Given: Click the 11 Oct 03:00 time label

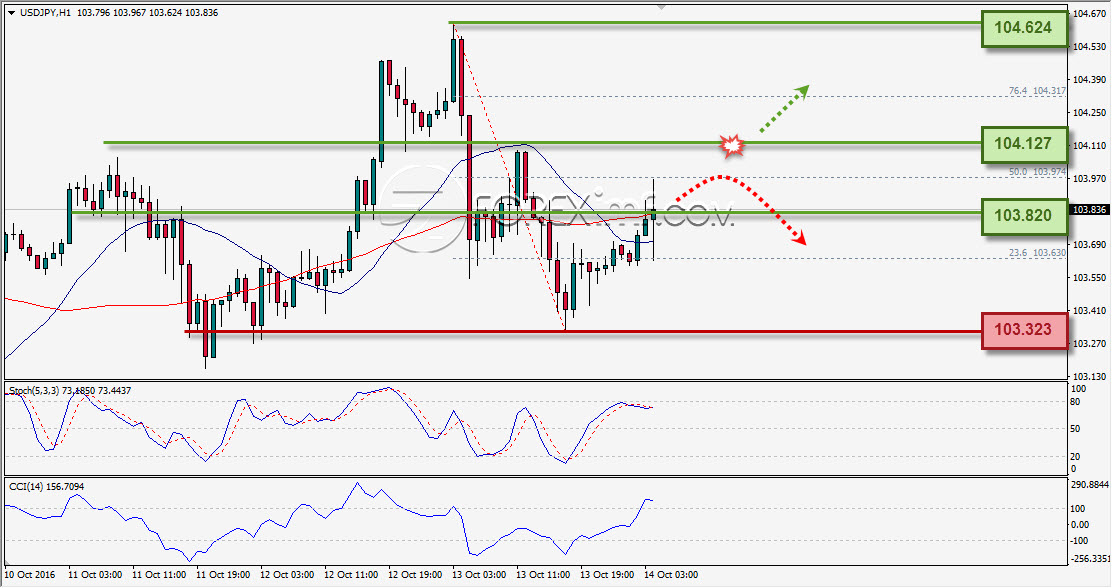Looking at the screenshot, I should tap(95, 575).
